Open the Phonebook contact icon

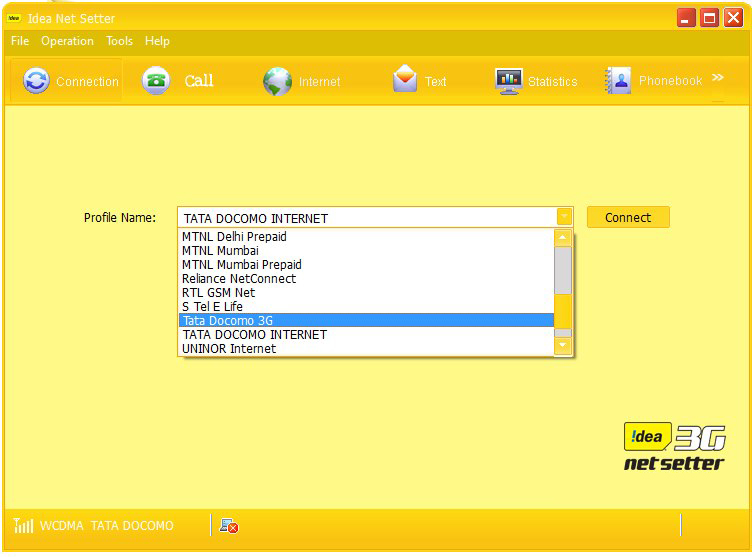click(x=618, y=81)
